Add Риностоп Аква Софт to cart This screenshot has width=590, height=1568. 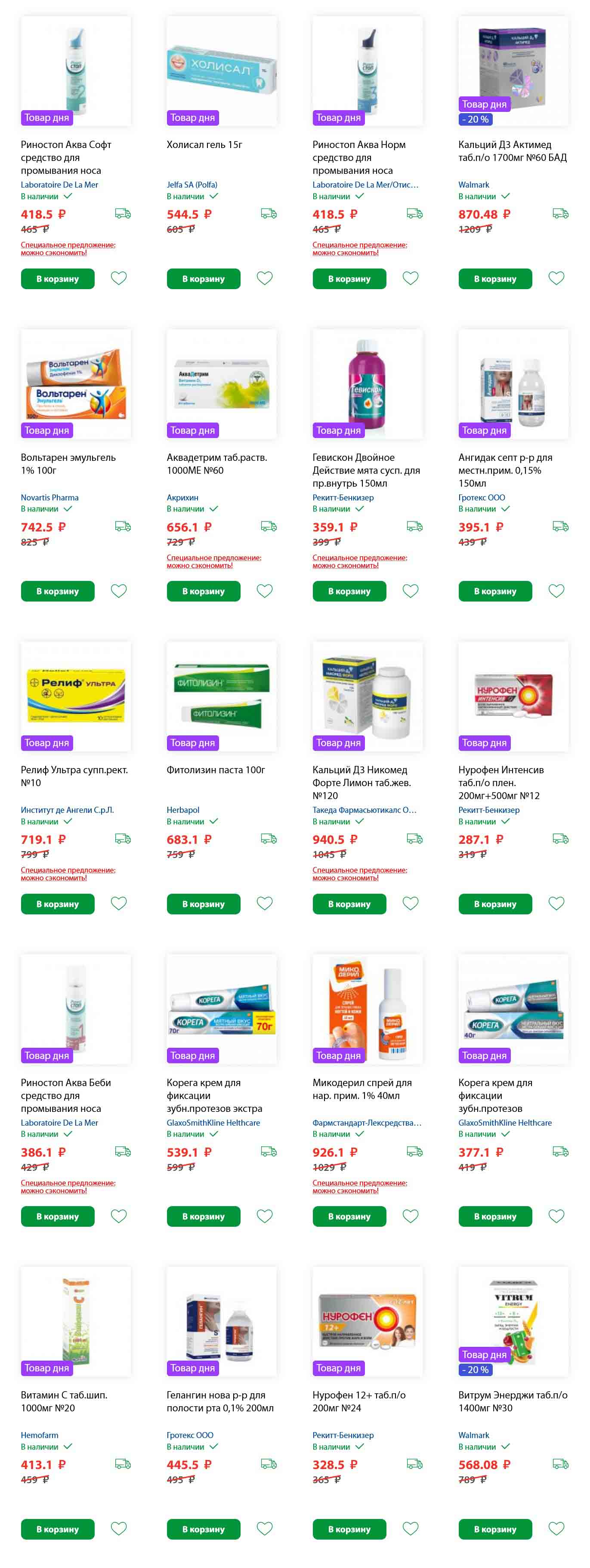click(x=58, y=279)
